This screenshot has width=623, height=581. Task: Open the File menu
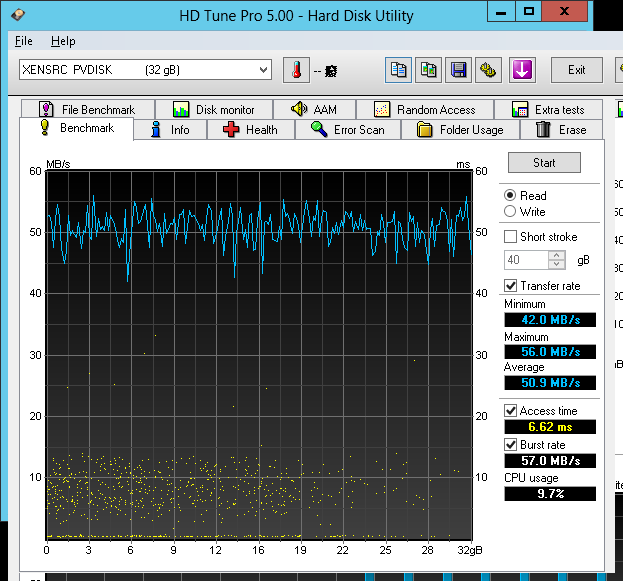(24, 41)
